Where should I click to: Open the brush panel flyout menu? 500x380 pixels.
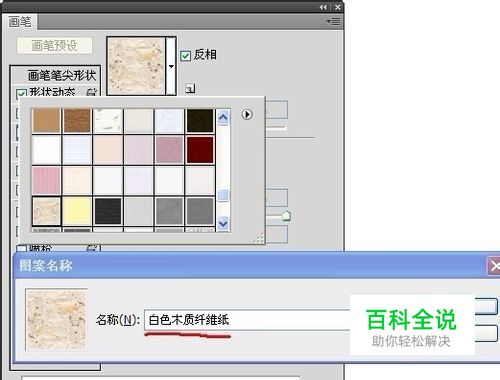pos(333,22)
